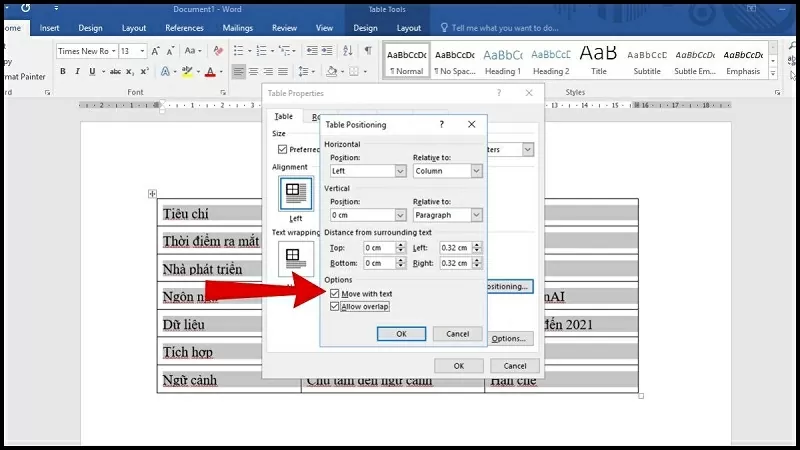Click the Underline icon
The width and height of the screenshot is (800, 450).
tap(91, 72)
